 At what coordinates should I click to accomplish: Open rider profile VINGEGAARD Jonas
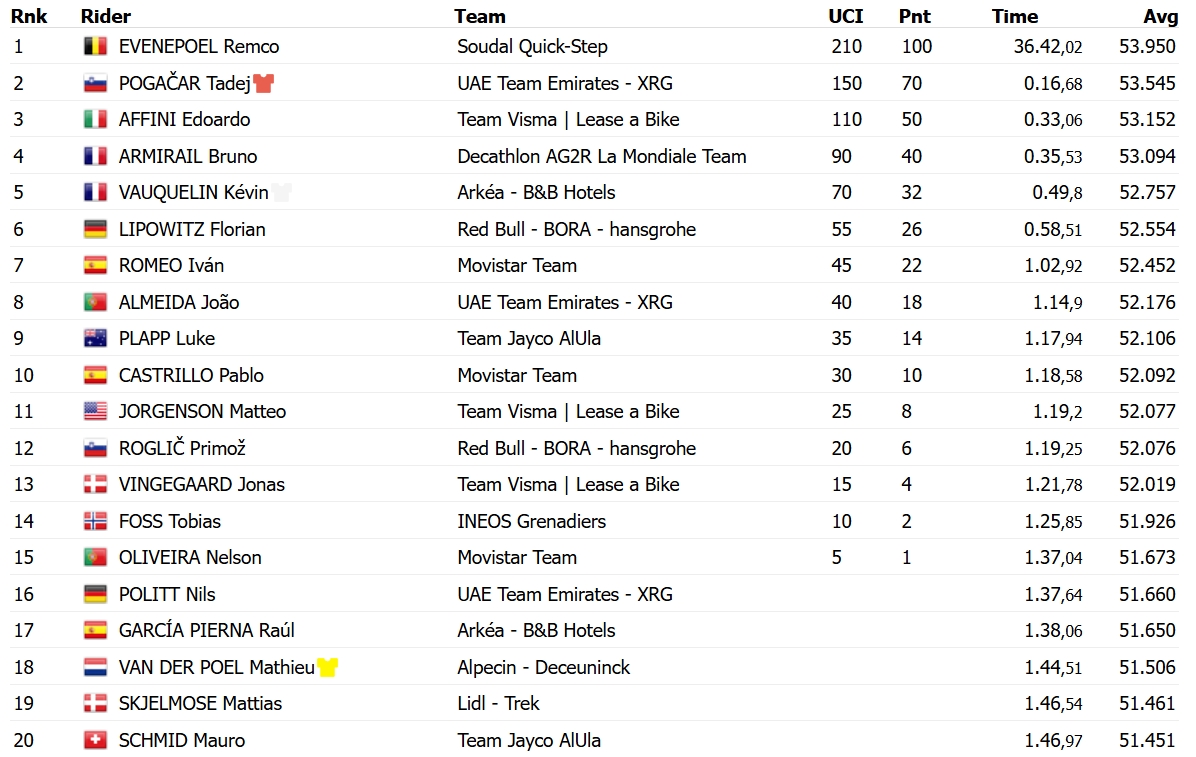[x=201, y=485]
